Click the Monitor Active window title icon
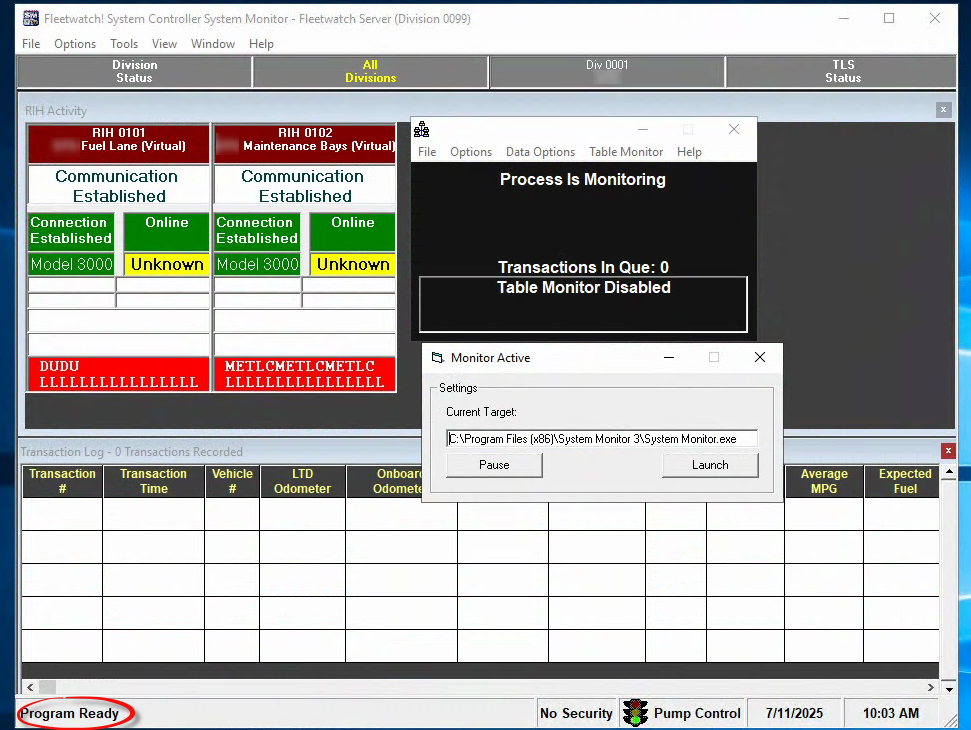The image size is (971, 730). [438, 358]
